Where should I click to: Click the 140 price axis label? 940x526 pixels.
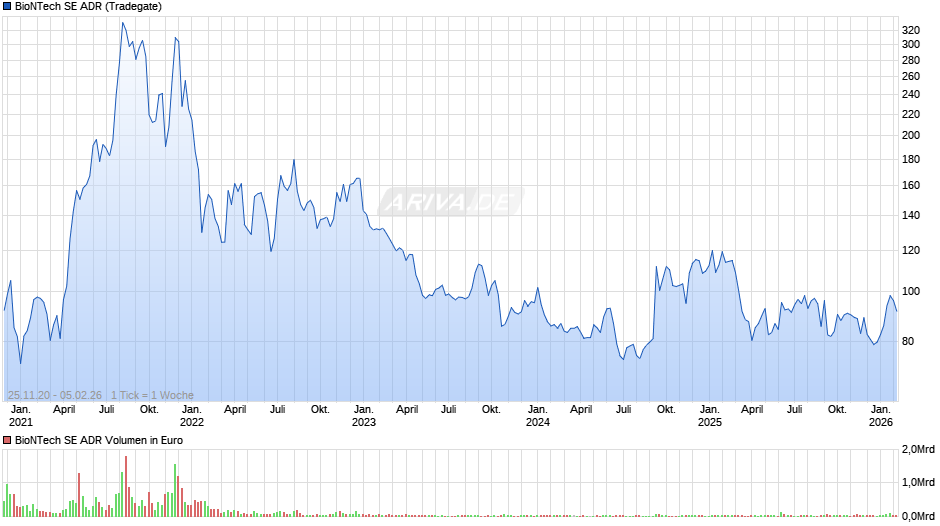[911, 215]
